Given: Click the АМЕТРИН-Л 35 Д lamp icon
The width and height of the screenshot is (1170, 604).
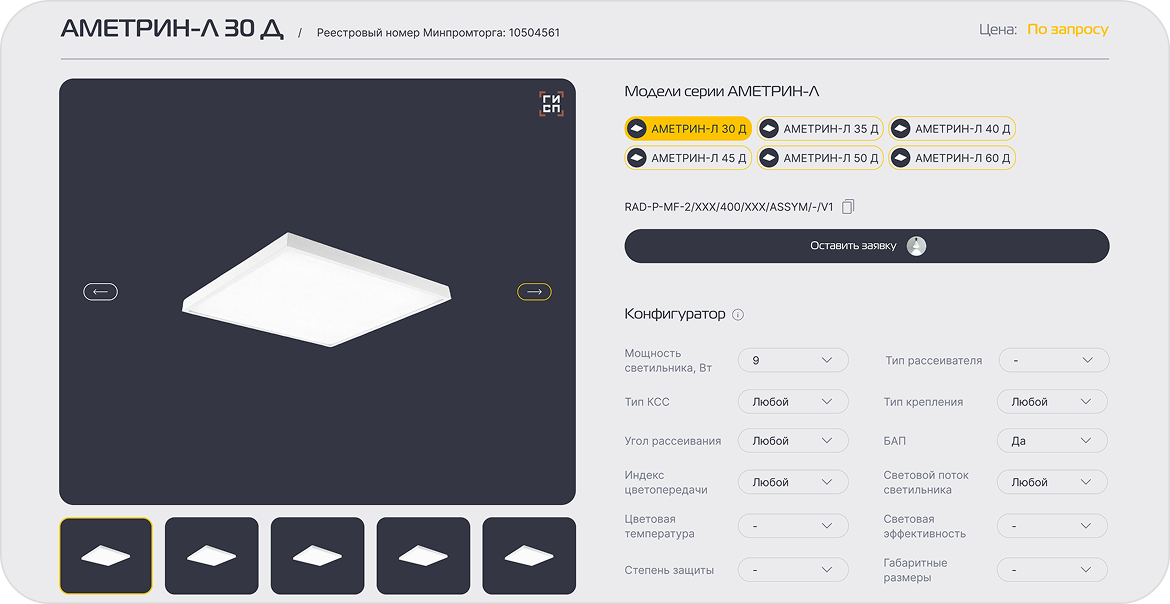Looking at the screenshot, I should (x=769, y=129).
